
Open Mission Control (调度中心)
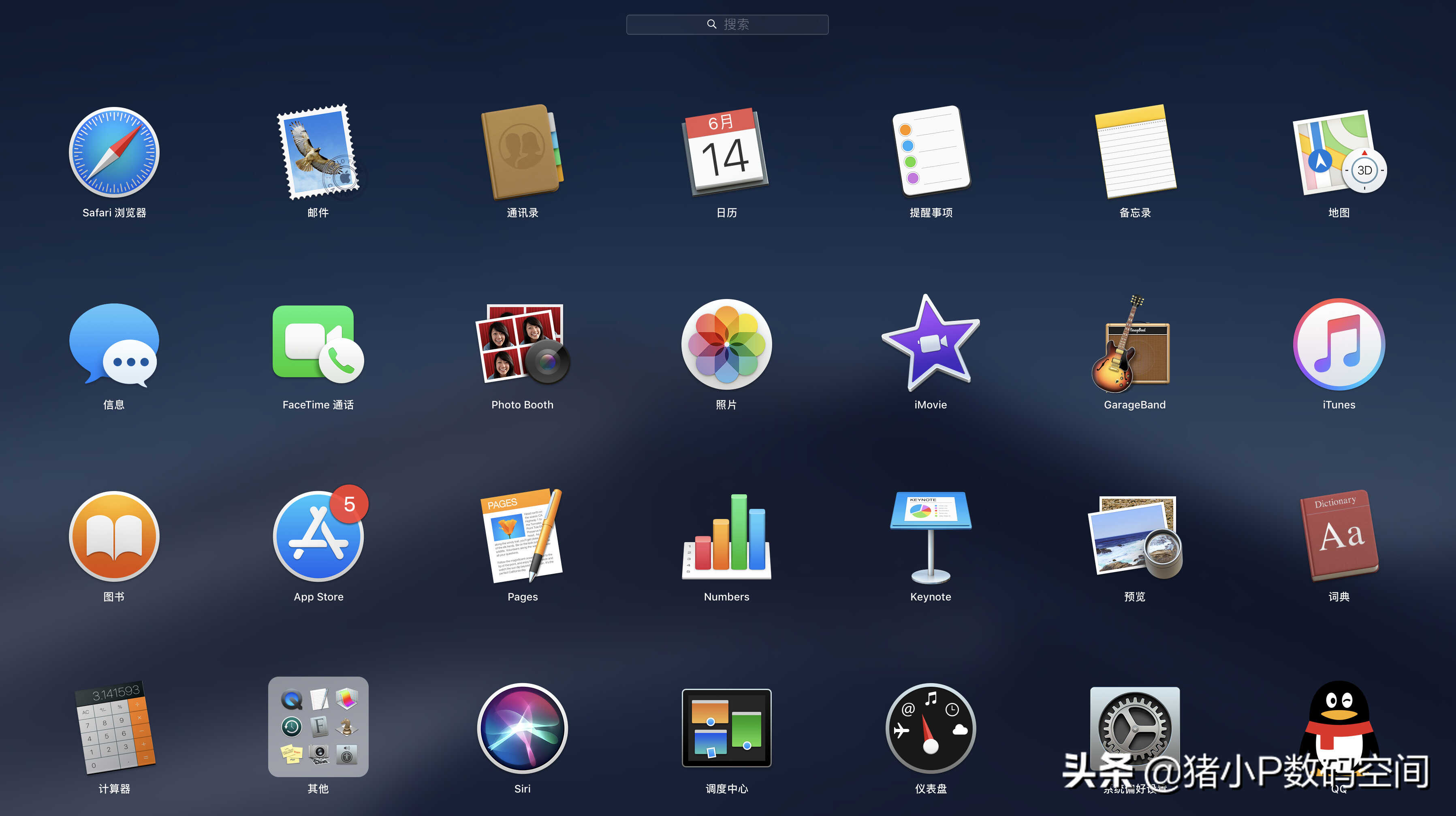tap(726, 728)
